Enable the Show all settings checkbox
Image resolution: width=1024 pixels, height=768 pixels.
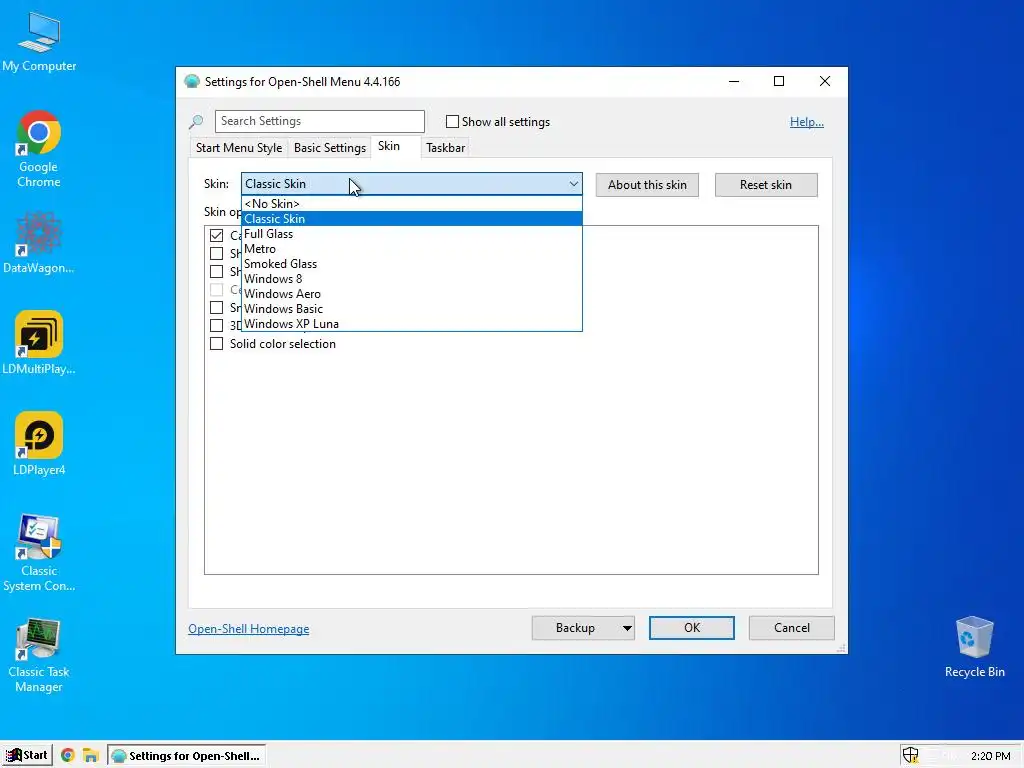(x=452, y=121)
